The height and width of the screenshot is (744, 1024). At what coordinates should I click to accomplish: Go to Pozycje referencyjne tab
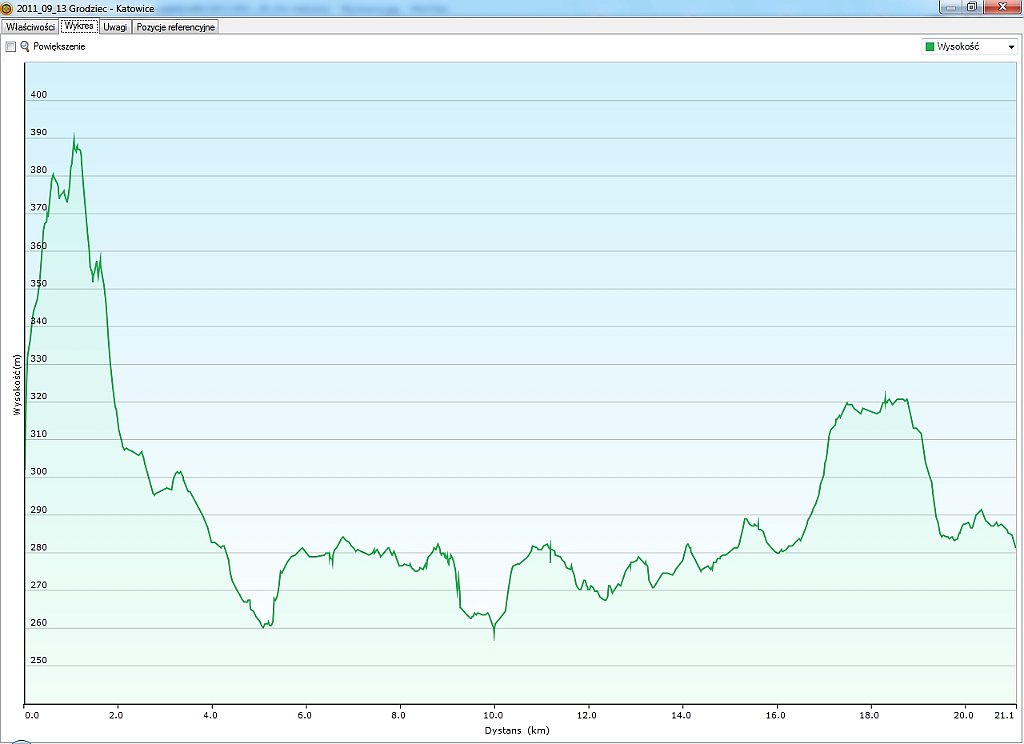tap(175, 27)
